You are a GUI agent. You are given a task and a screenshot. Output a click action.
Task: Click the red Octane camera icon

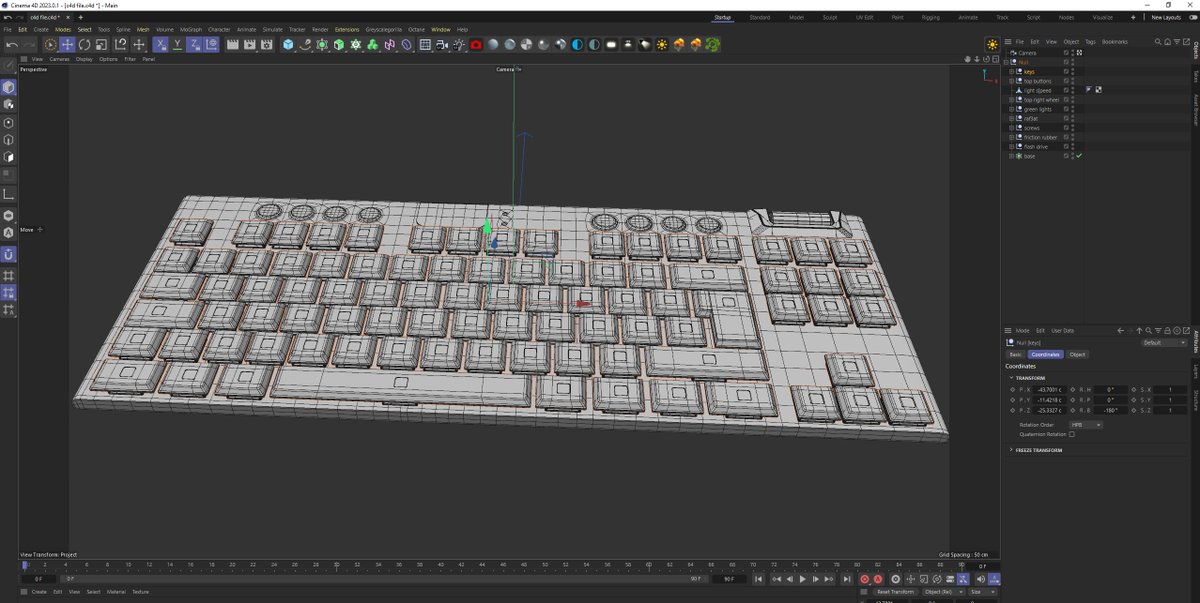click(476, 45)
